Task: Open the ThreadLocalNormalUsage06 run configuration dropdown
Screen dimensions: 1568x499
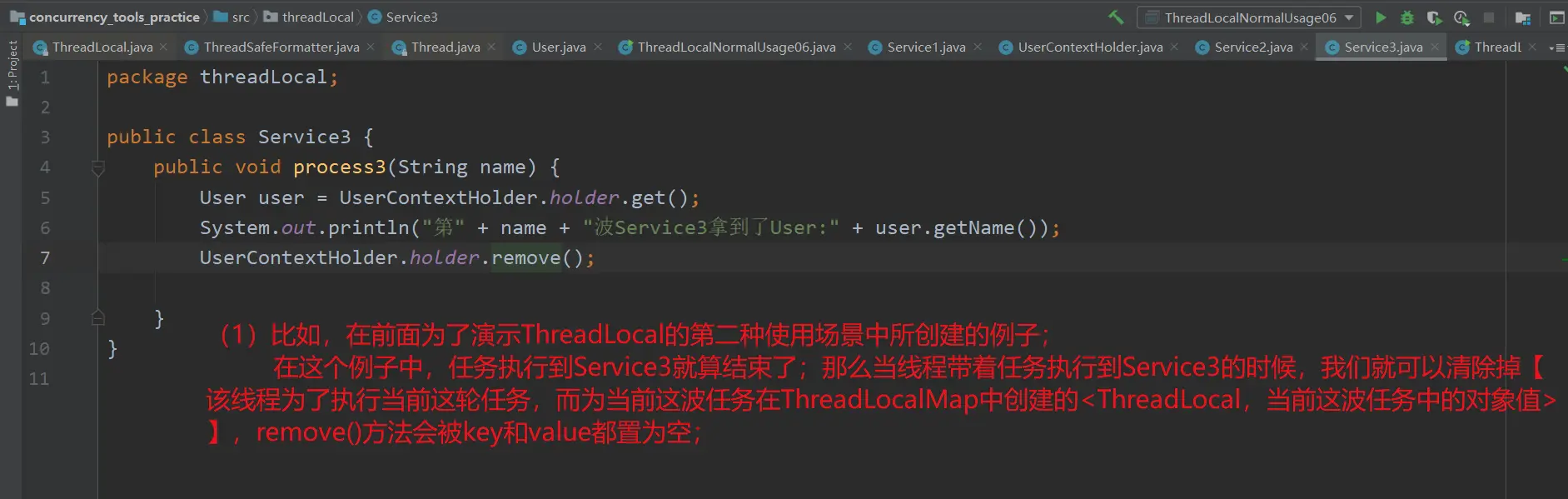Action: pos(1248,17)
